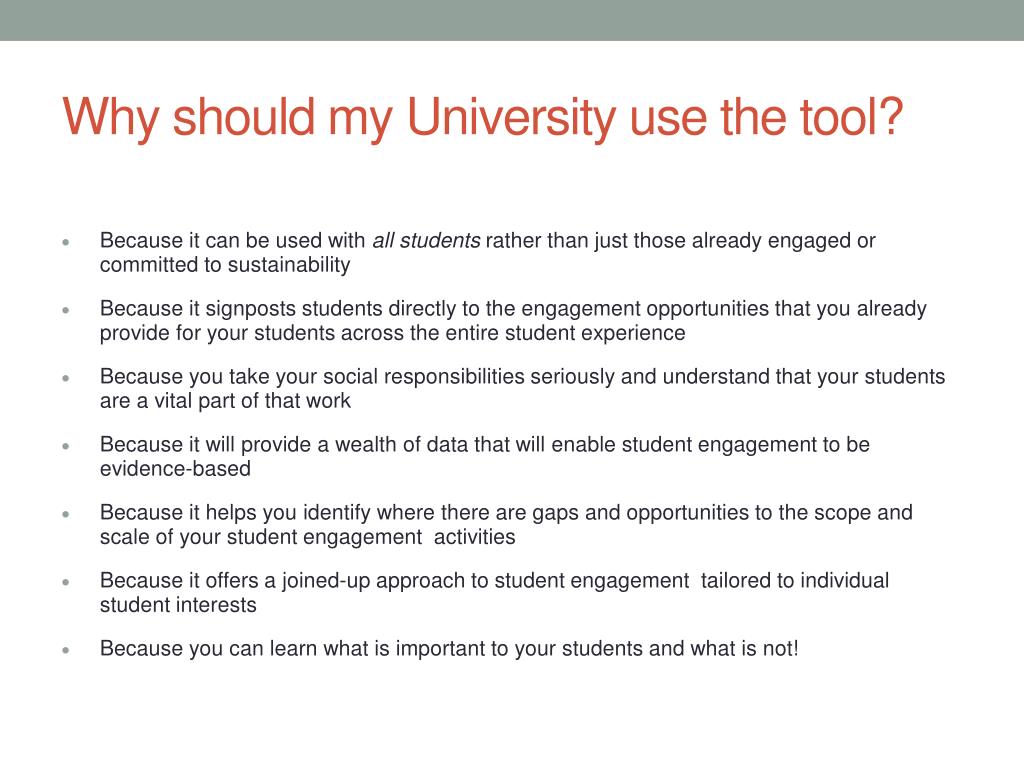This screenshot has width=1024, height=768.
Task: Select the joined-up approach bullet
Action: click(494, 592)
